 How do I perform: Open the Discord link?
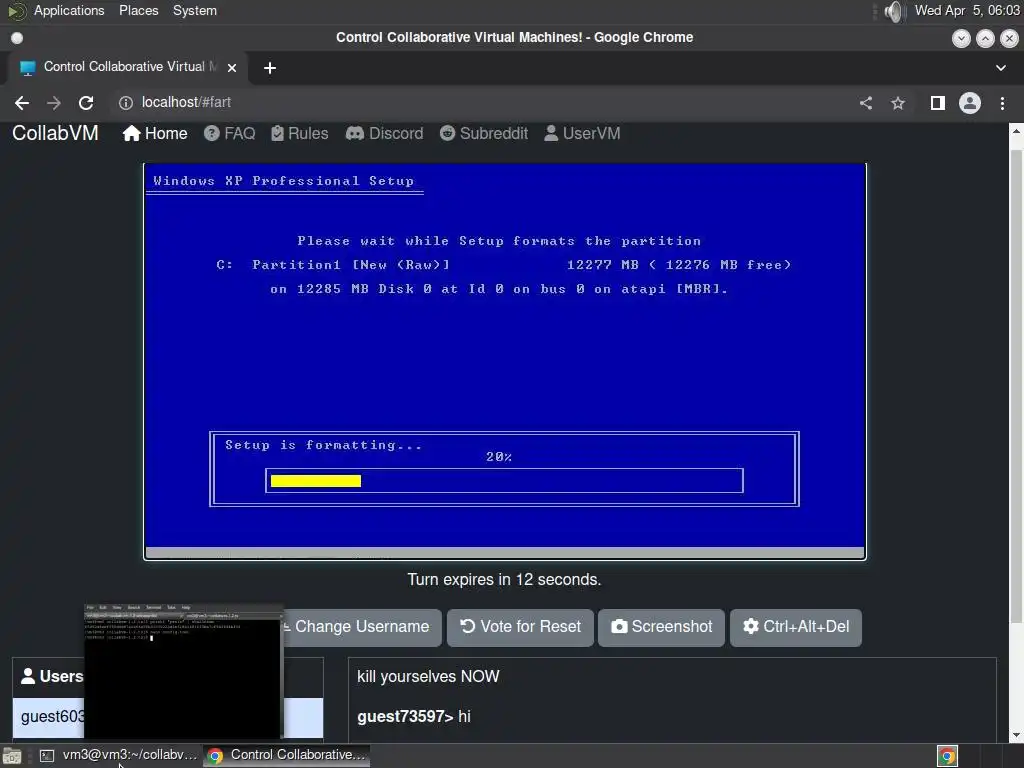384,133
